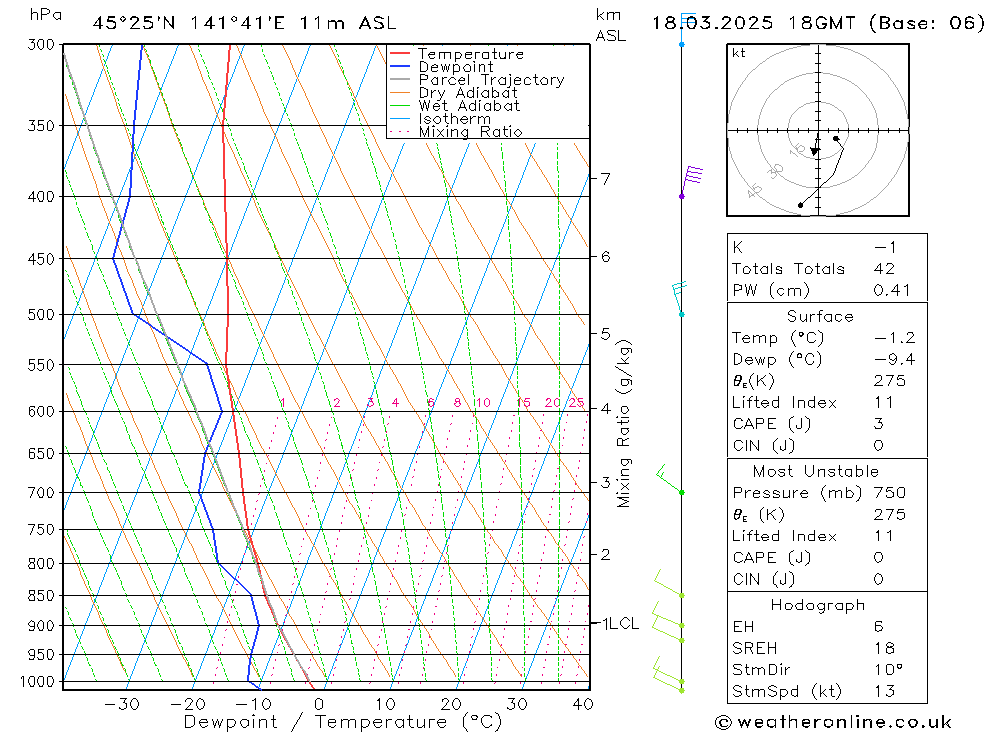Viewport: 1000px width, 733px height.
Task: Click the date '18.03.2025 18GMT (Base: 06)'
Action: (x=818, y=24)
